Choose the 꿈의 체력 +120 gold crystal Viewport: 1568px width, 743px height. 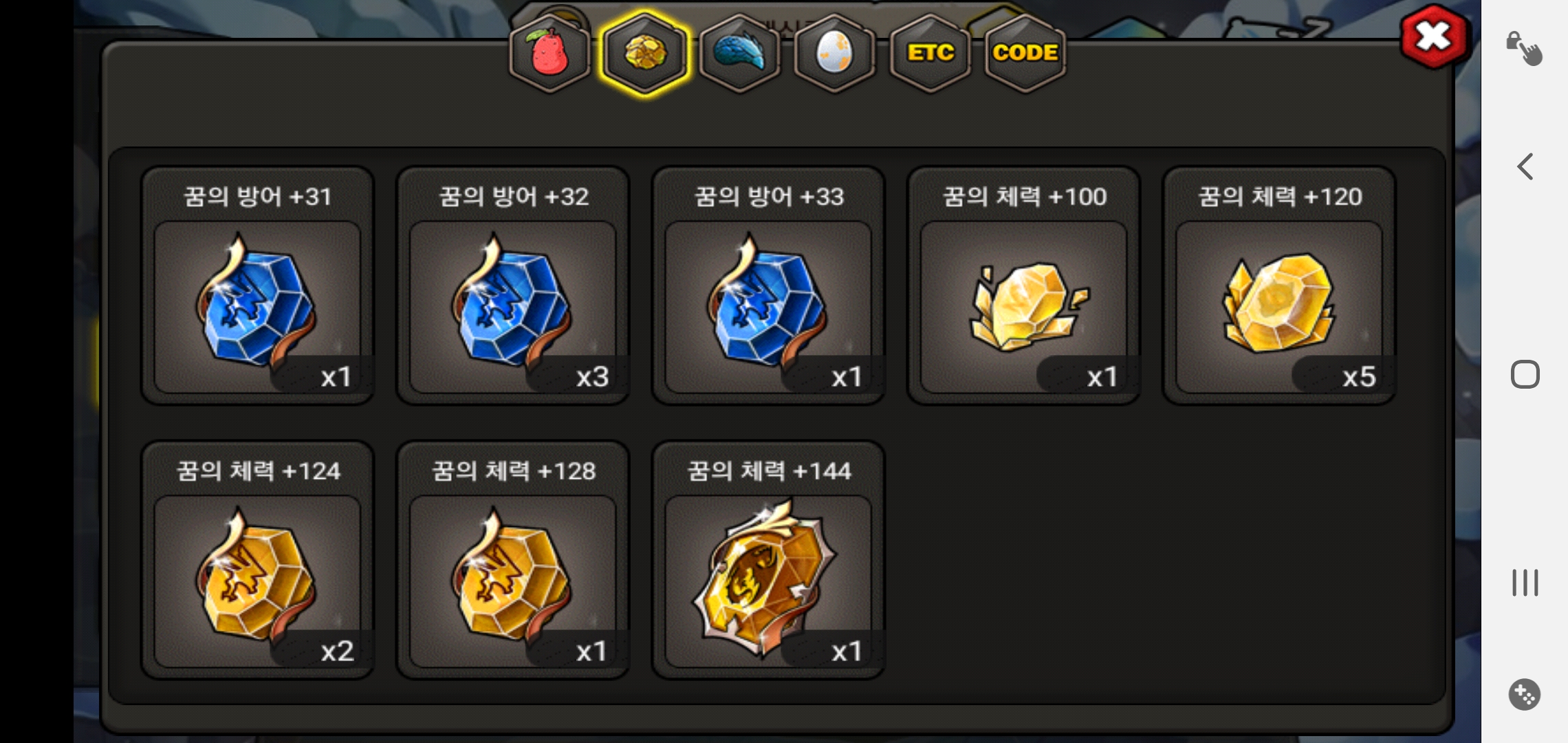click(1279, 286)
